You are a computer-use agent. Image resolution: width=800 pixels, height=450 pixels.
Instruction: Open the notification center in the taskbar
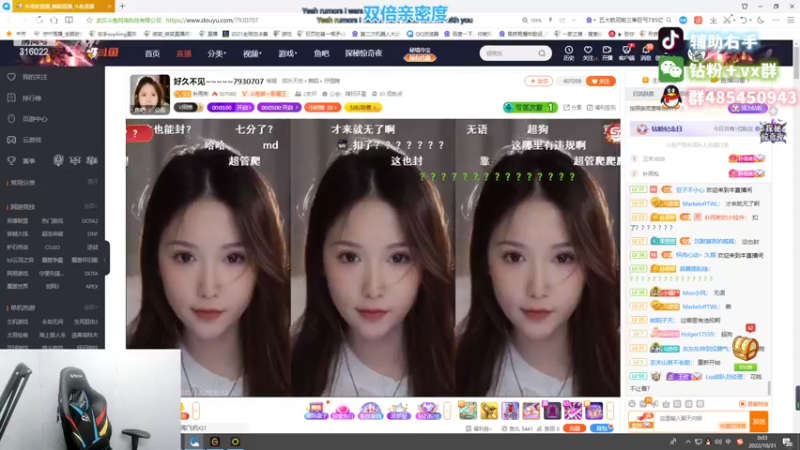click(x=787, y=441)
